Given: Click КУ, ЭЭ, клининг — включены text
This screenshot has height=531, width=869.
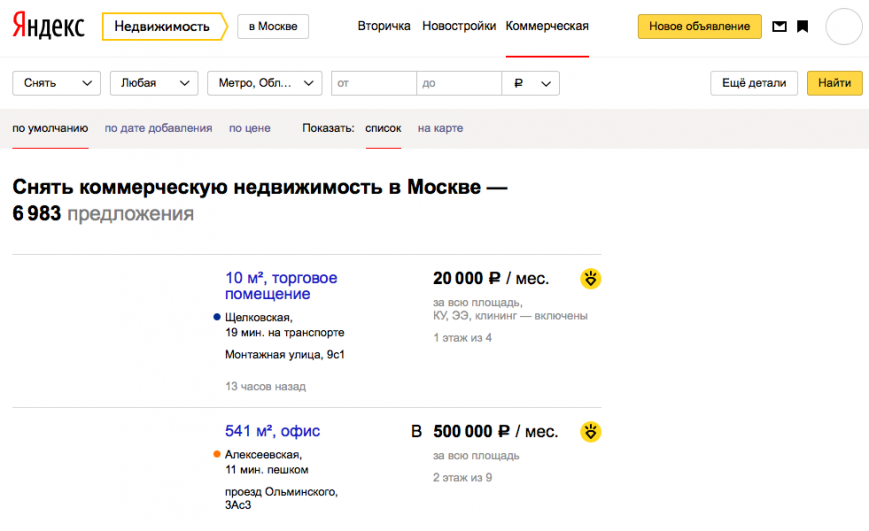Looking at the screenshot, I should click(510, 316).
